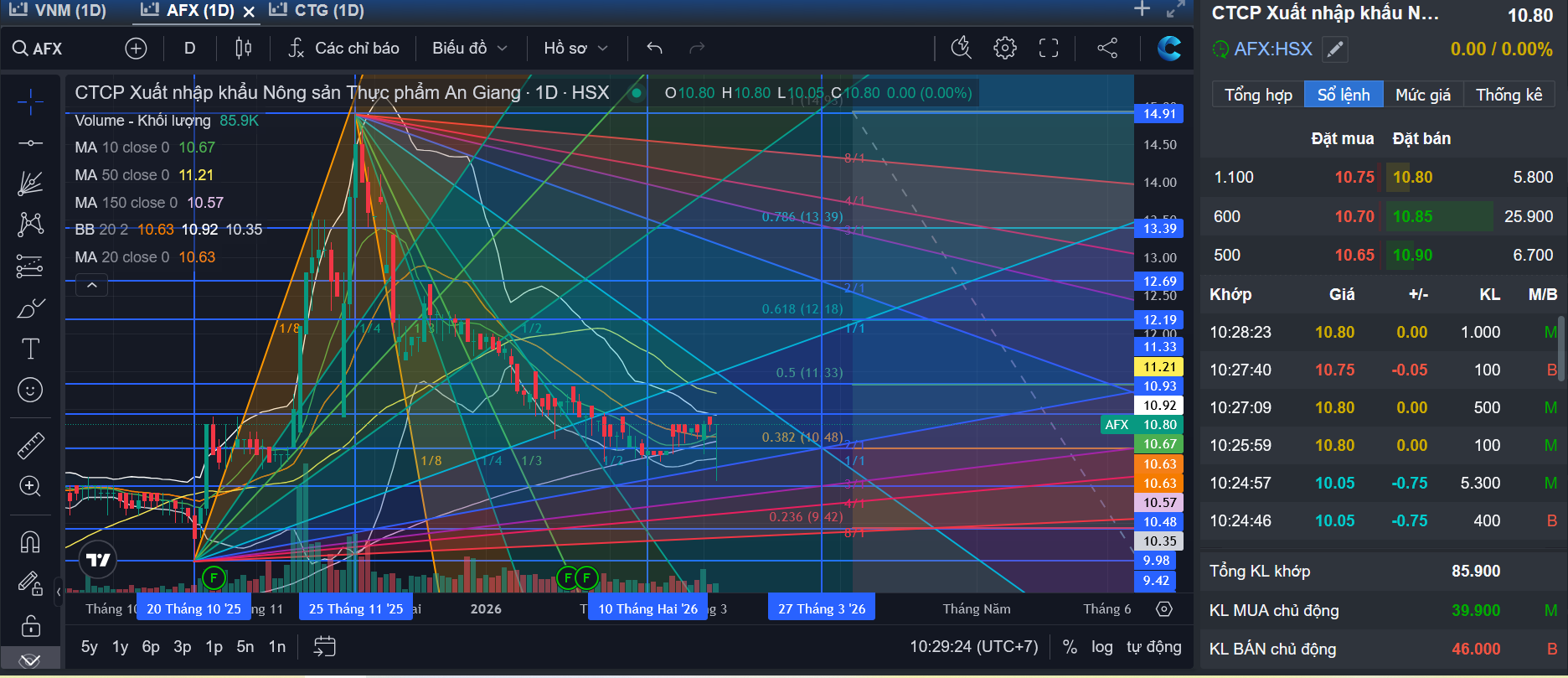Open 'Các chỉ báo' indicators dialog

coord(343,49)
